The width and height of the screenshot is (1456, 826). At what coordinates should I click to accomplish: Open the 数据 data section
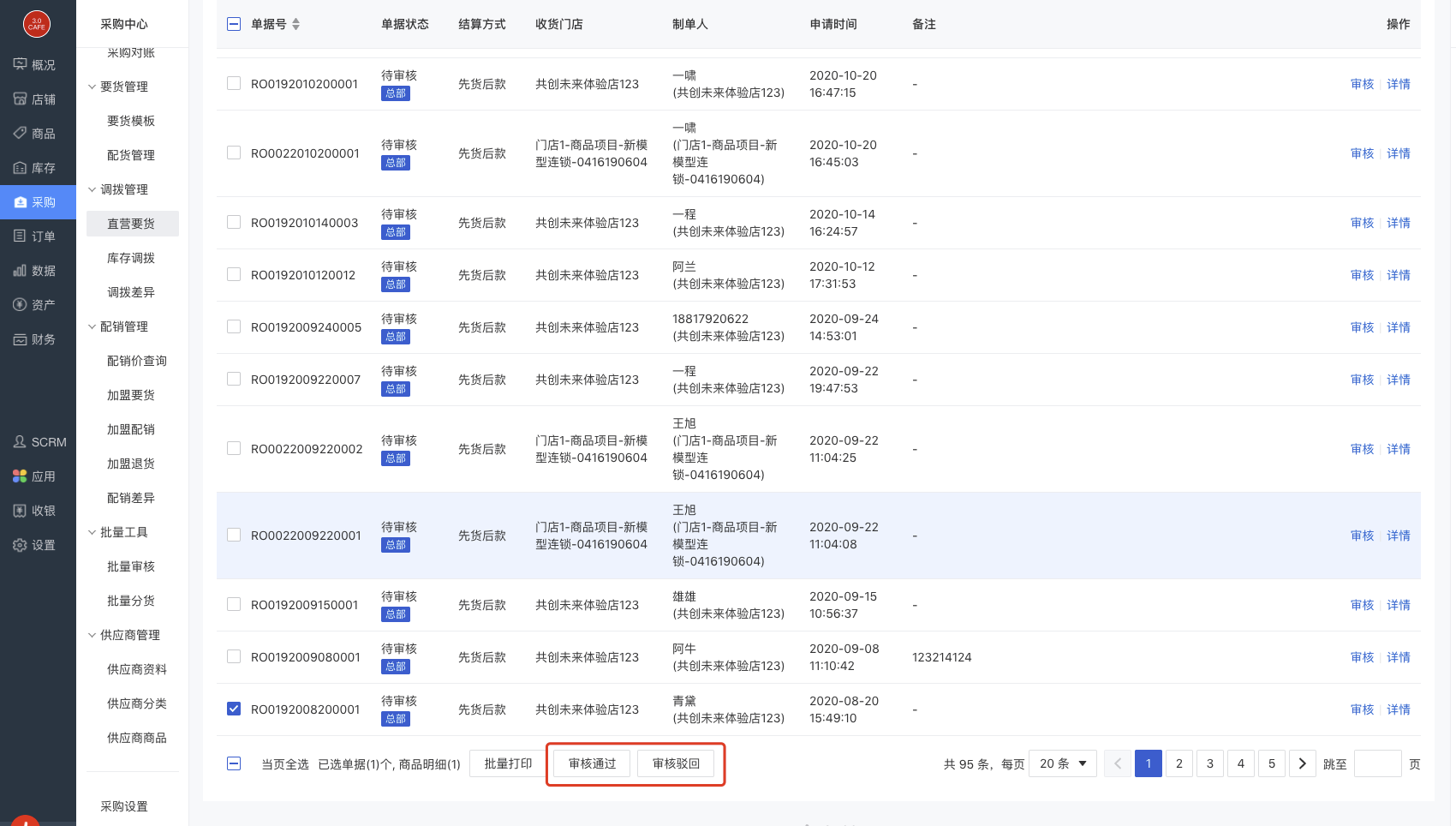click(35, 271)
